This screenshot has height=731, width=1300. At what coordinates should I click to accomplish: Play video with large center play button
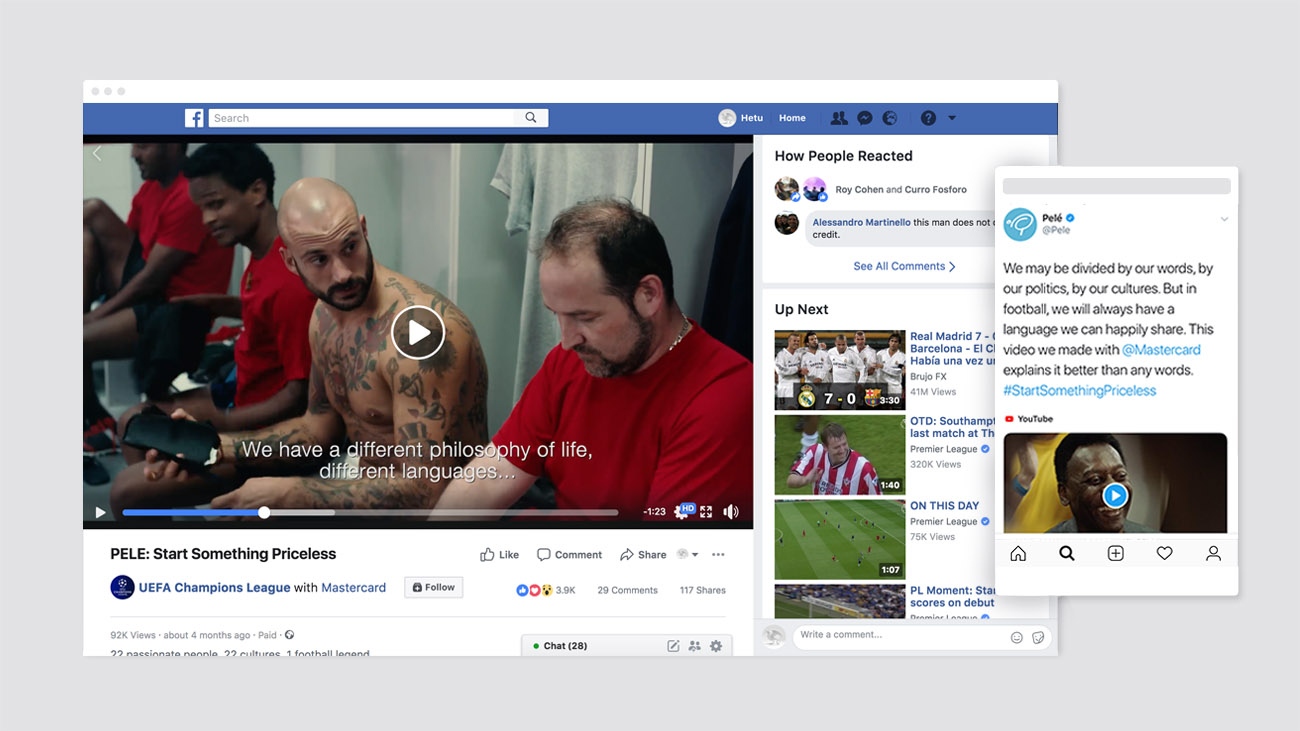(x=418, y=332)
